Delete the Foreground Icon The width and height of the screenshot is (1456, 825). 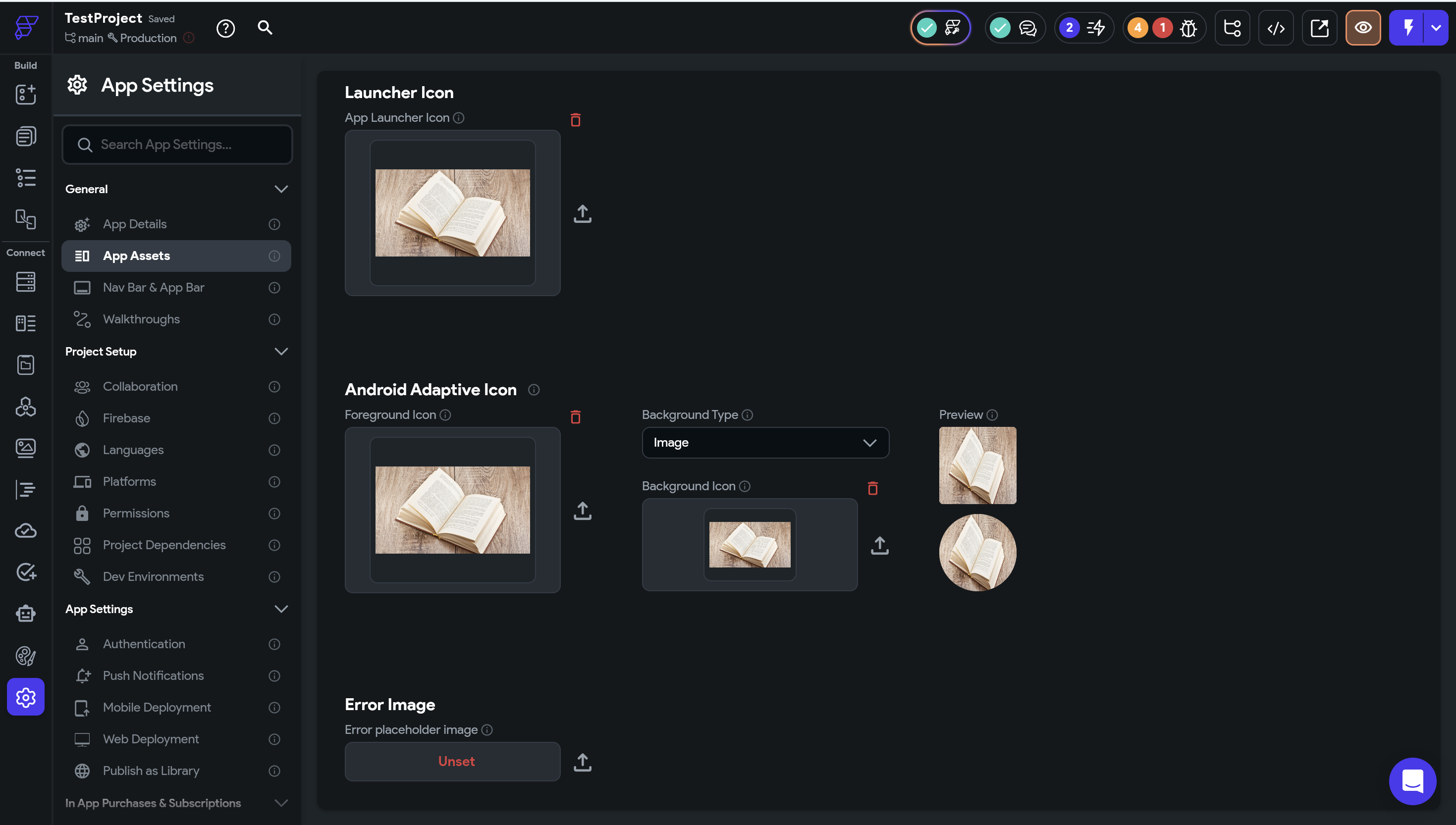click(575, 417)
